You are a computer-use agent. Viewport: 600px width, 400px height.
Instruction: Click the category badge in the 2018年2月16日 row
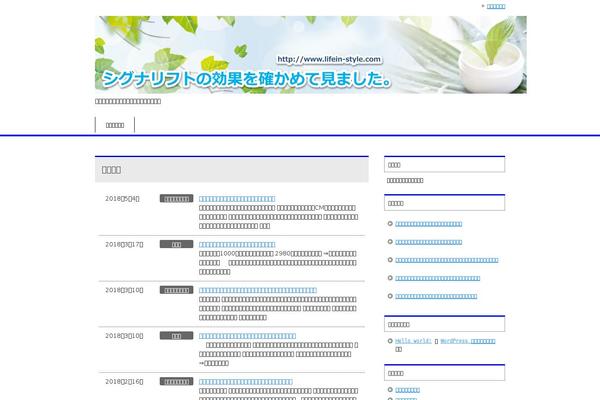tap(176, 382)
